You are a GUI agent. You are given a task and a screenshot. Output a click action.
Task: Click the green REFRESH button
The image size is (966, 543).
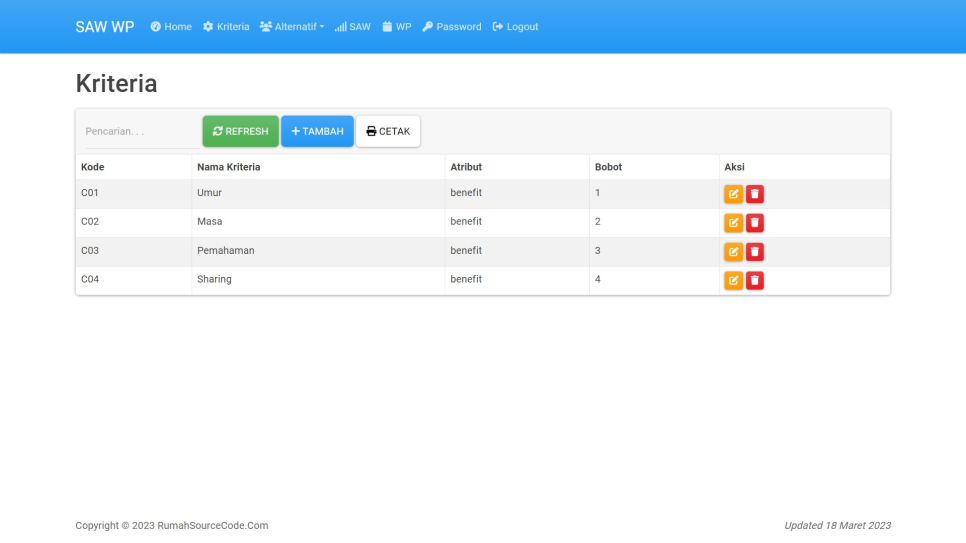240,131
